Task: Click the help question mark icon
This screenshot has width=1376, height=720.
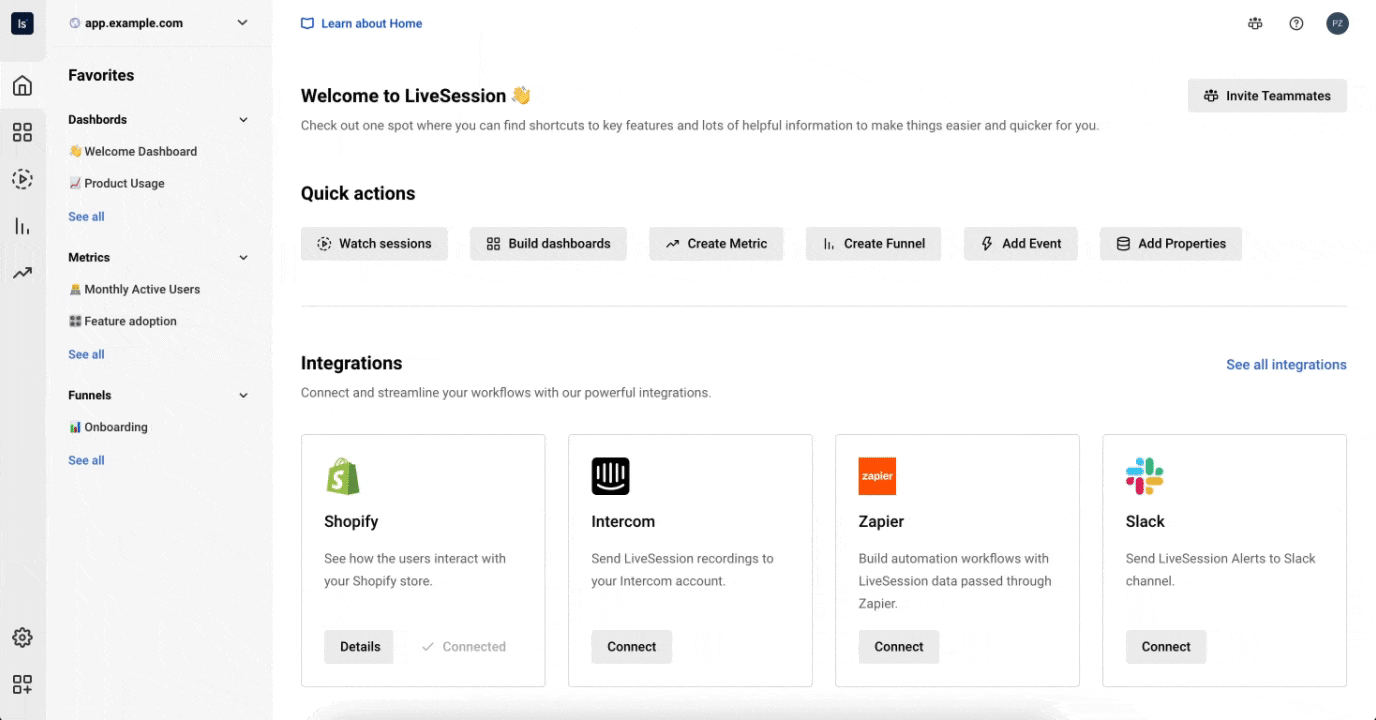Action: click(x=1296, y=24)
